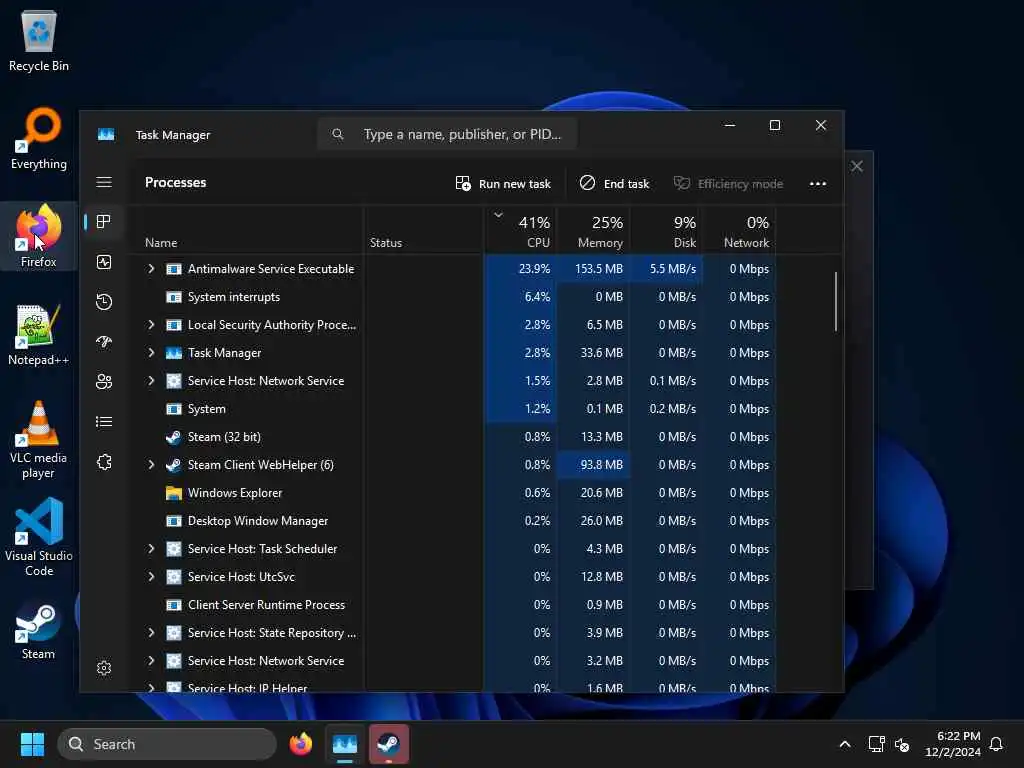Click the Windows Explorer process folder icon
The image size is (1024, 768).
coord(174,493)
